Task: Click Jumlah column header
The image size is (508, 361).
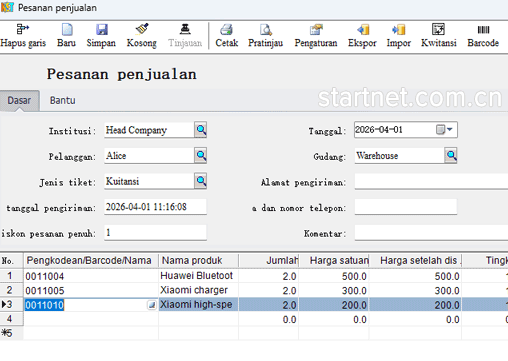Action: coord(269,260)
